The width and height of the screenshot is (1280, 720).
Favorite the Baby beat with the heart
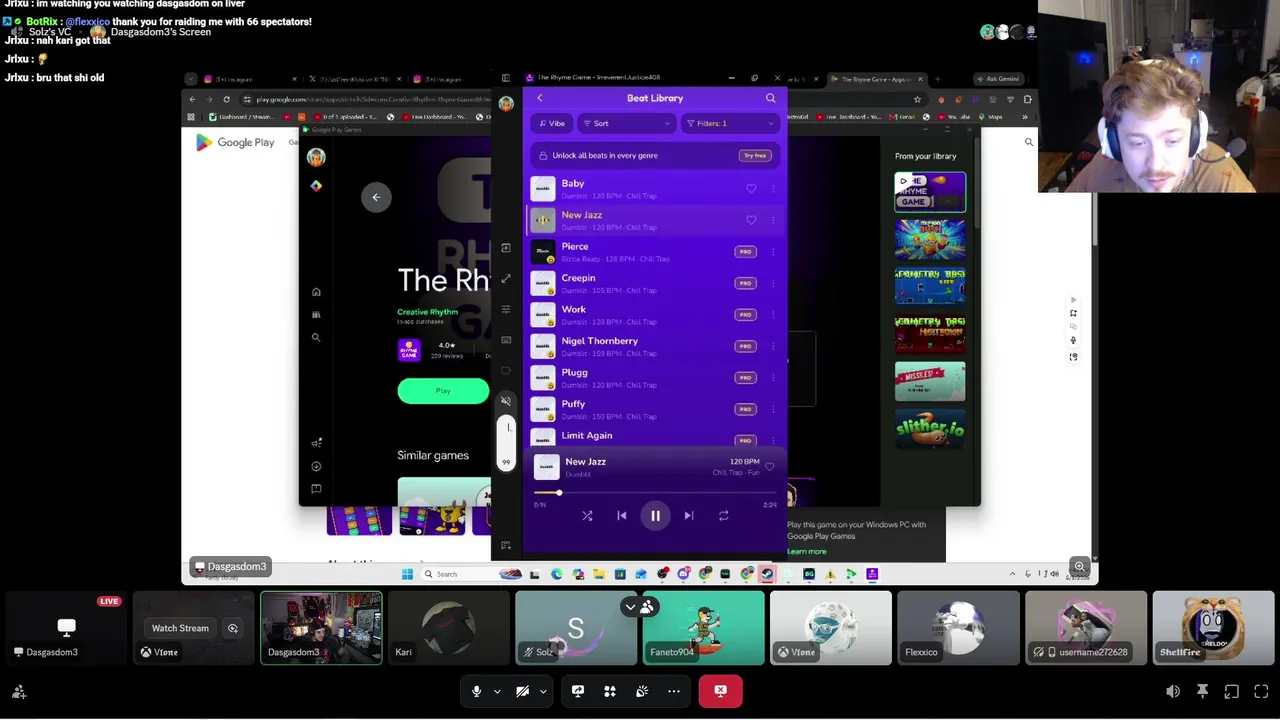751,189
